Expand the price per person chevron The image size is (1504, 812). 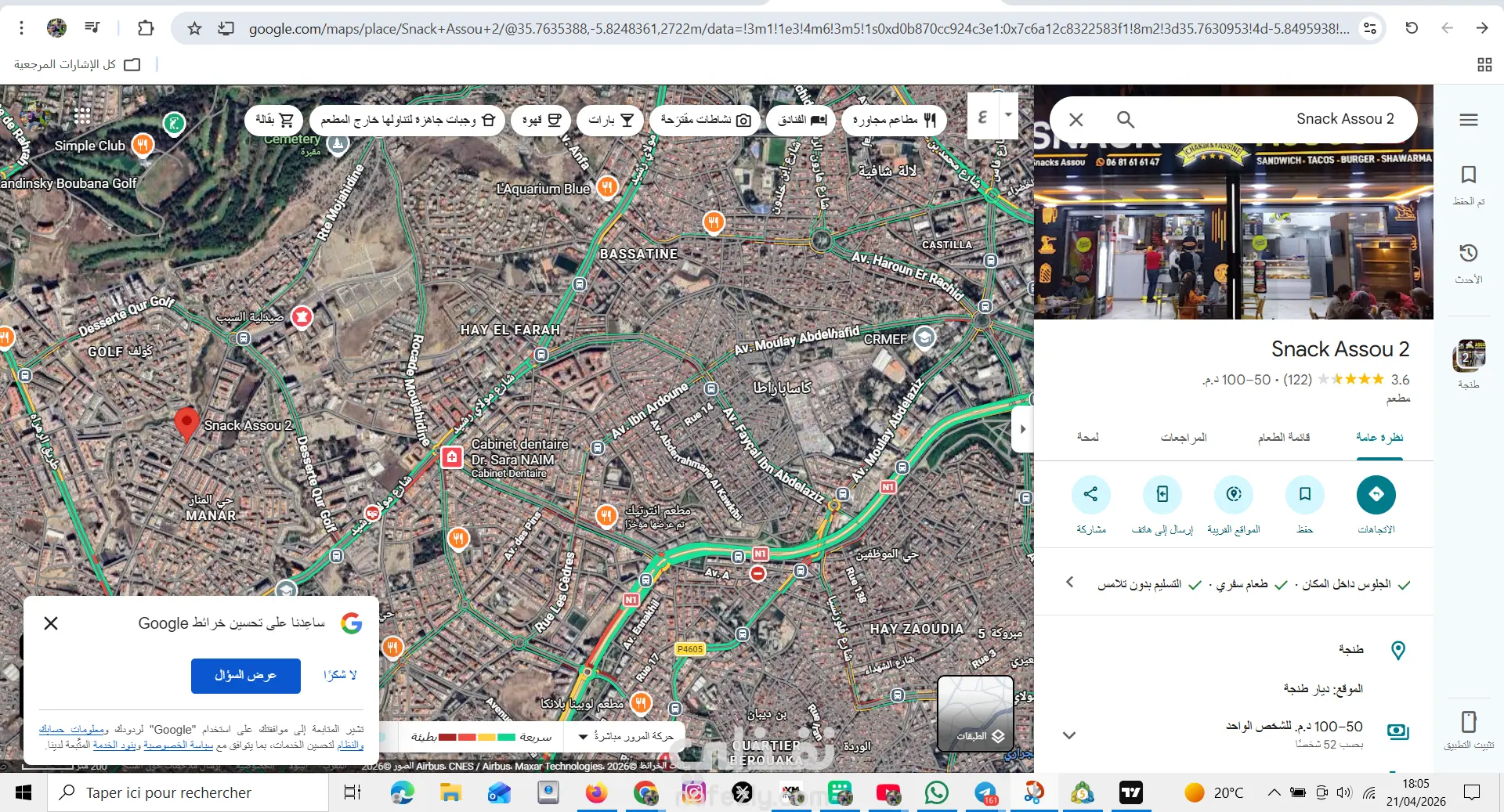(1069, 735)
